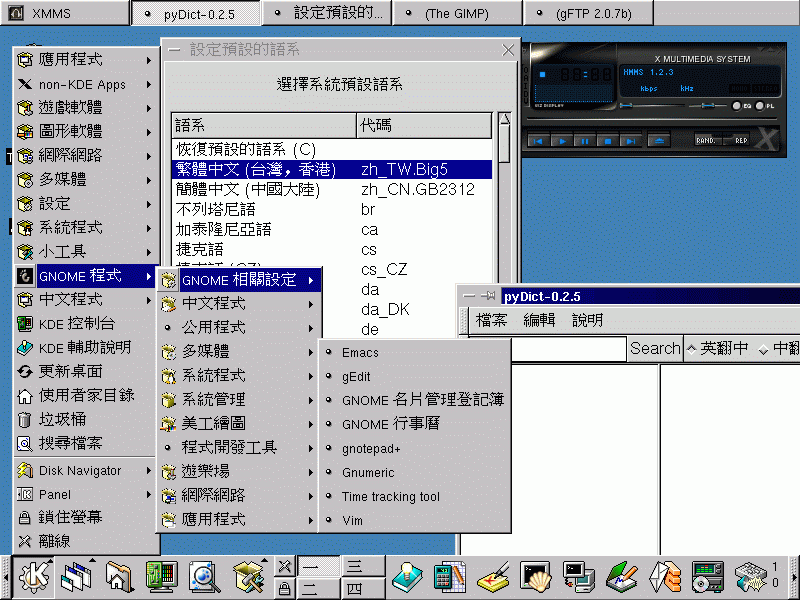Hide panel using left edge arrow
The height and width of the screenshot is (600, 800).
(x=5, y=578)
